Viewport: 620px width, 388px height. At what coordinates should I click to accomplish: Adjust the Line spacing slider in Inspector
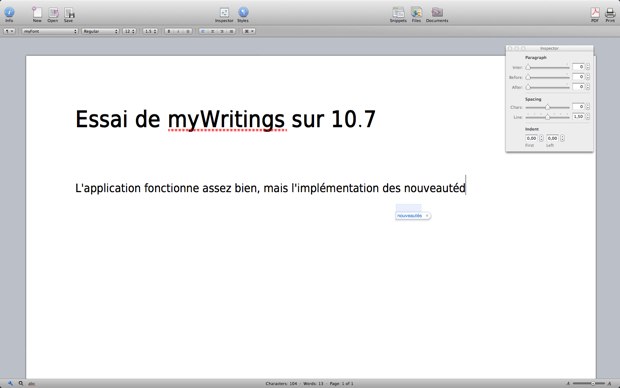pos(547,117)
